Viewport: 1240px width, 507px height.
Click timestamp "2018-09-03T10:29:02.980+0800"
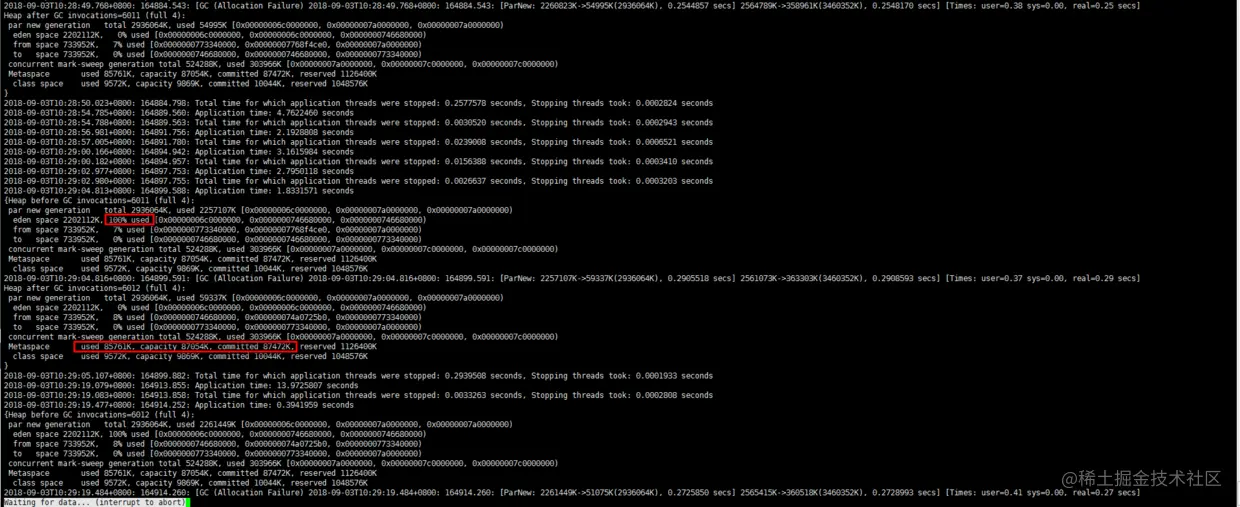[70, 181]
